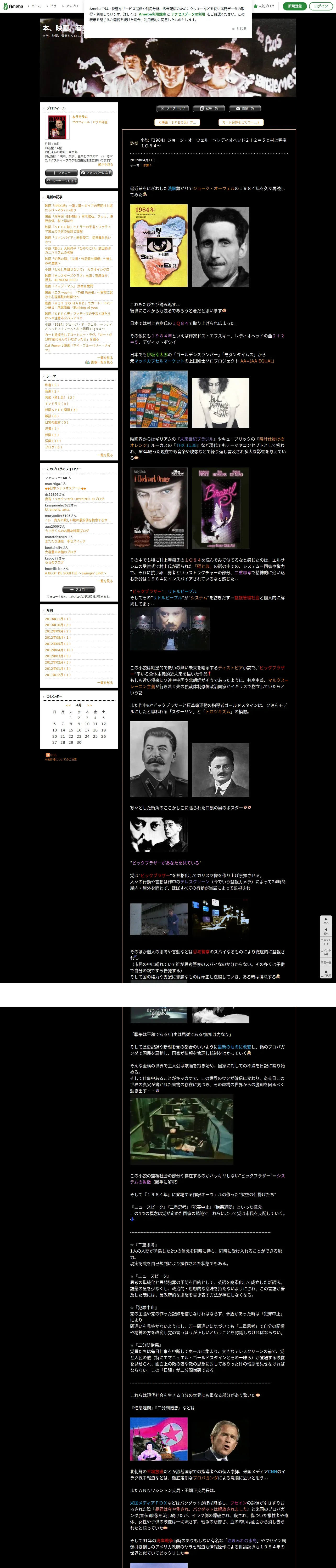The image size is (336, 1568).
Task: Open the ムラセラム profile name link
Action: point(80,117)
